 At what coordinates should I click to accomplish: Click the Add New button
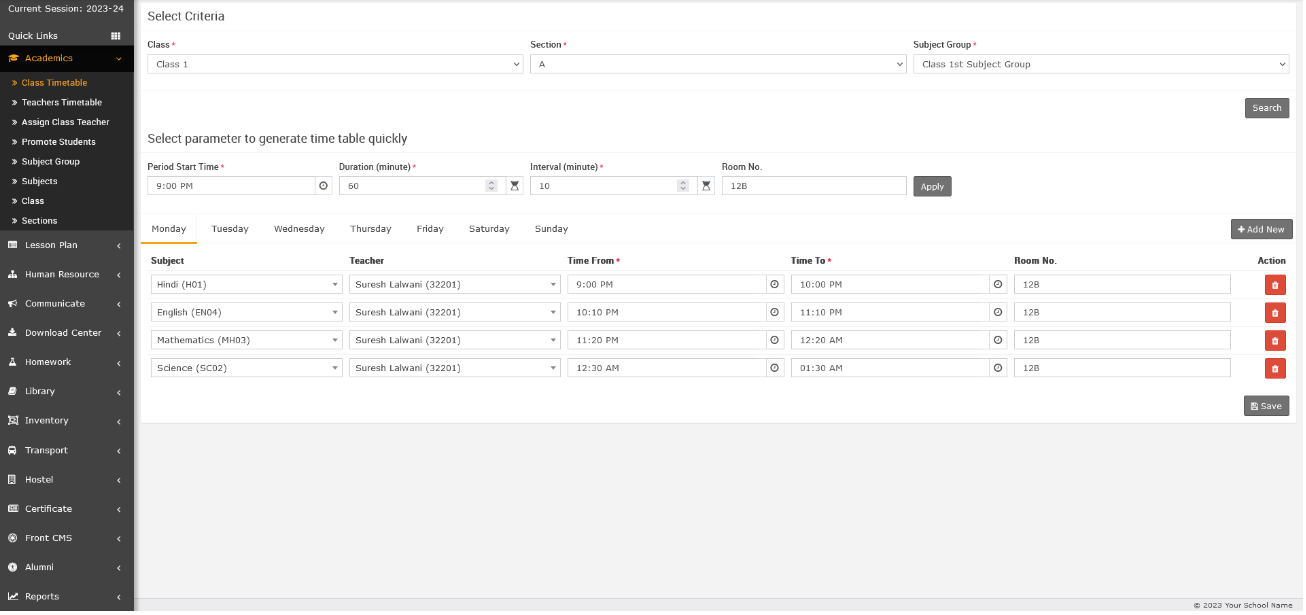(1261, 229)
